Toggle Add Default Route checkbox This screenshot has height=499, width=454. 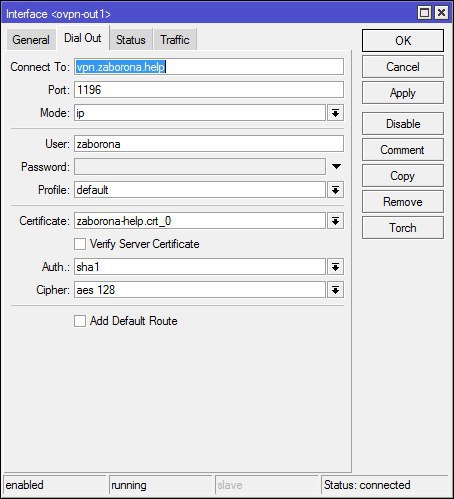(80, 321)
